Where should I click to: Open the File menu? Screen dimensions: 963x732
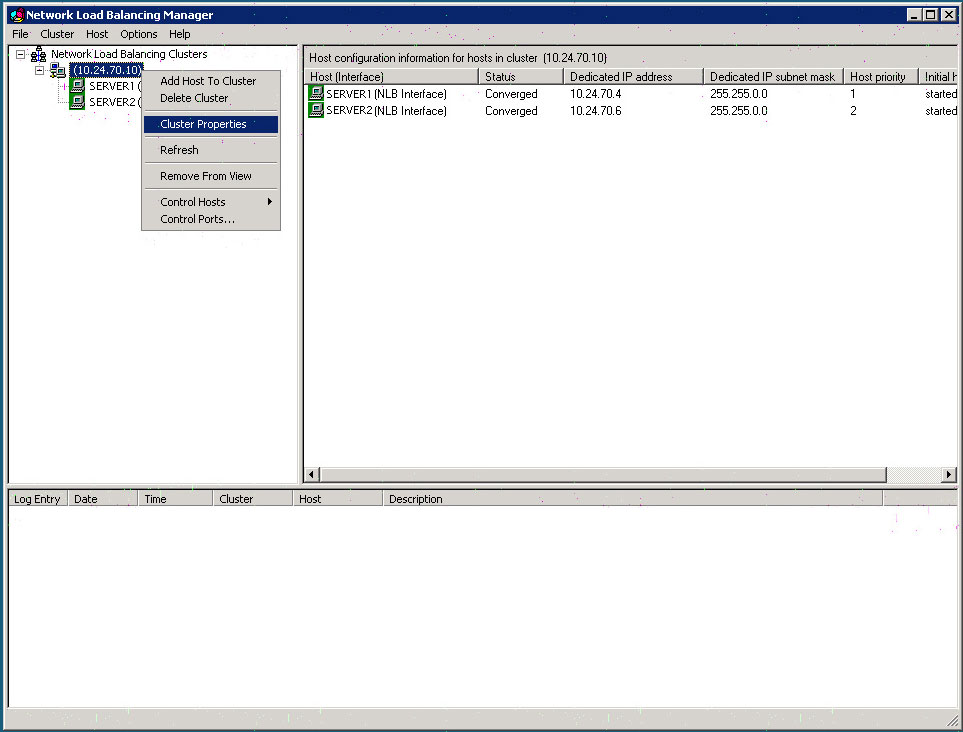(20, 34)
